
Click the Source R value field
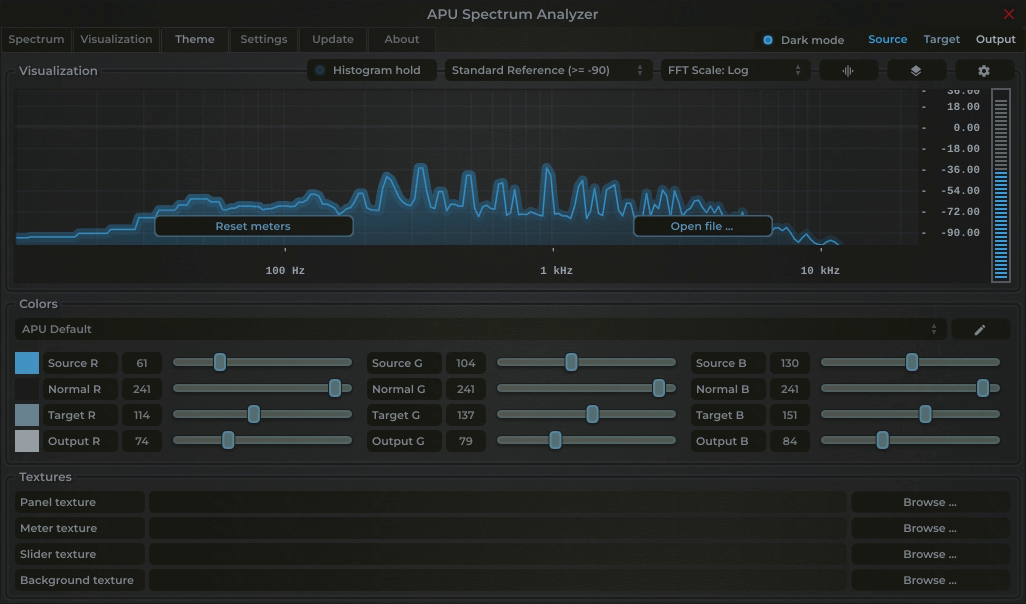point(142,363)
